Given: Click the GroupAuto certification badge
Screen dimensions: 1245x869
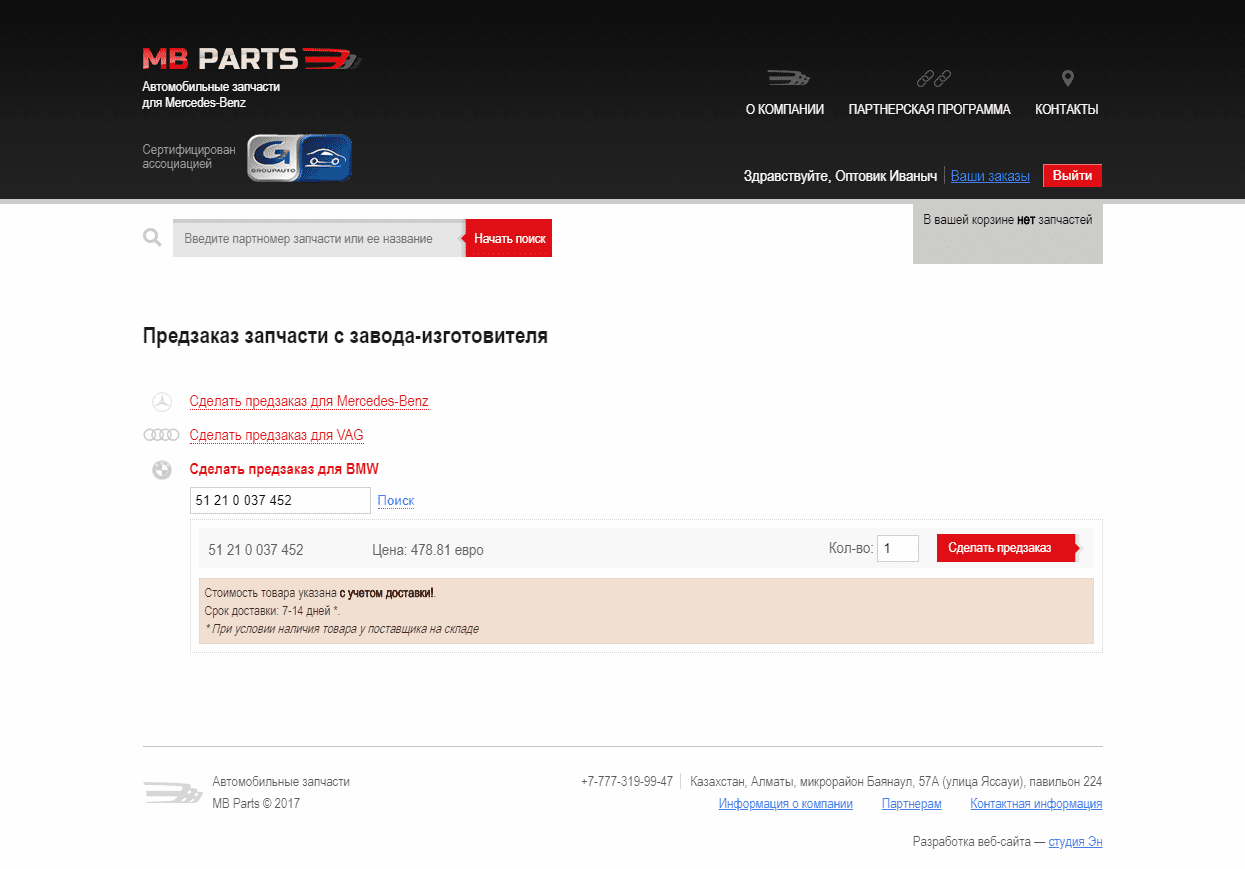Looking at the screenshot, I should tap(299, 158).
